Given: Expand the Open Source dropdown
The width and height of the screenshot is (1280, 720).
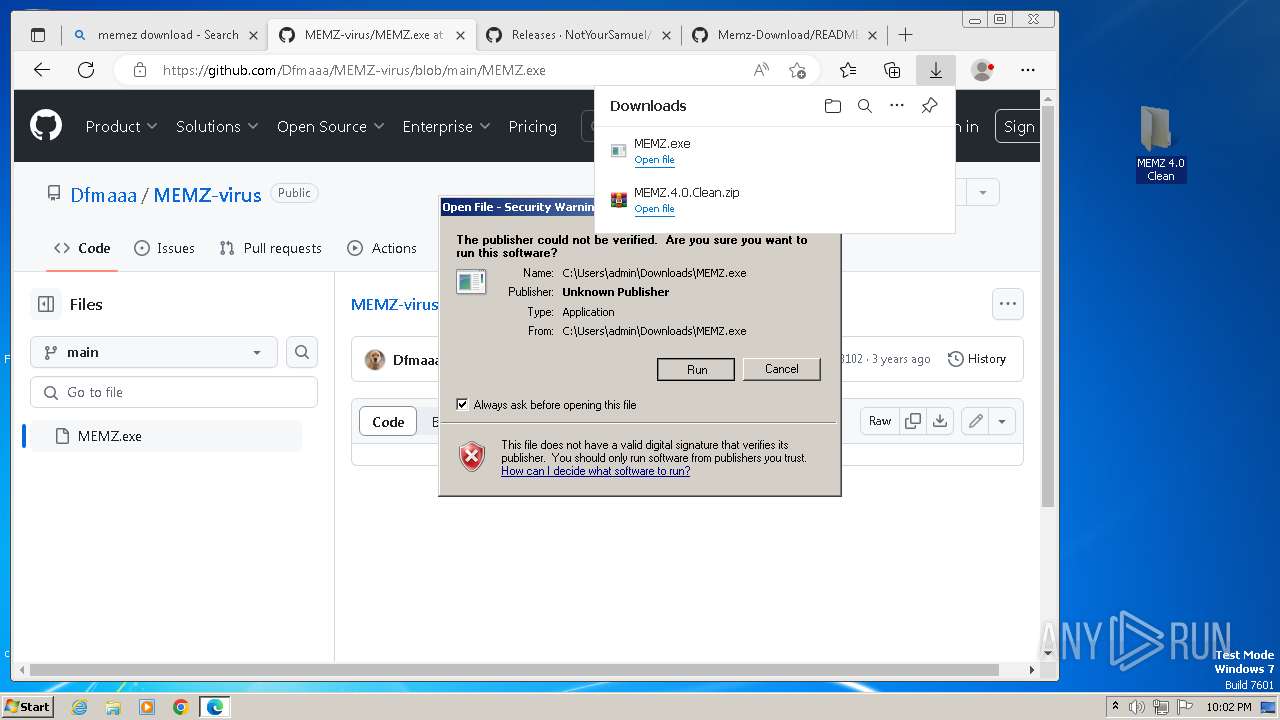Looking at the screenshot, I should (x=330, y=126).
